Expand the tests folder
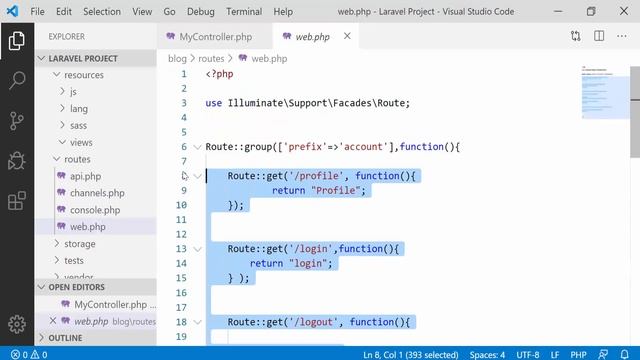The image size is (640, 360). coord(57,260)
